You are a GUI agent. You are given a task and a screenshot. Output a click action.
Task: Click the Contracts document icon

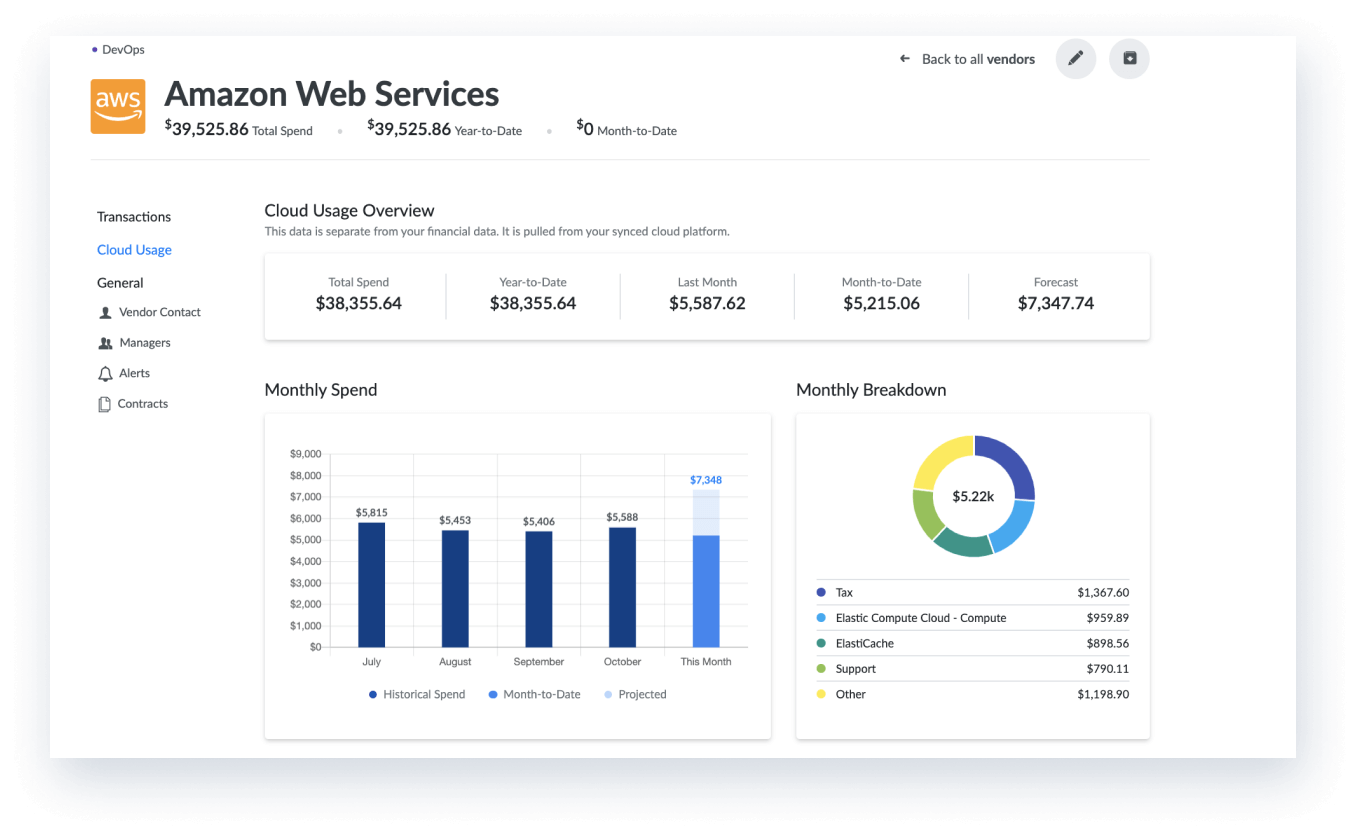coord(104,404)
